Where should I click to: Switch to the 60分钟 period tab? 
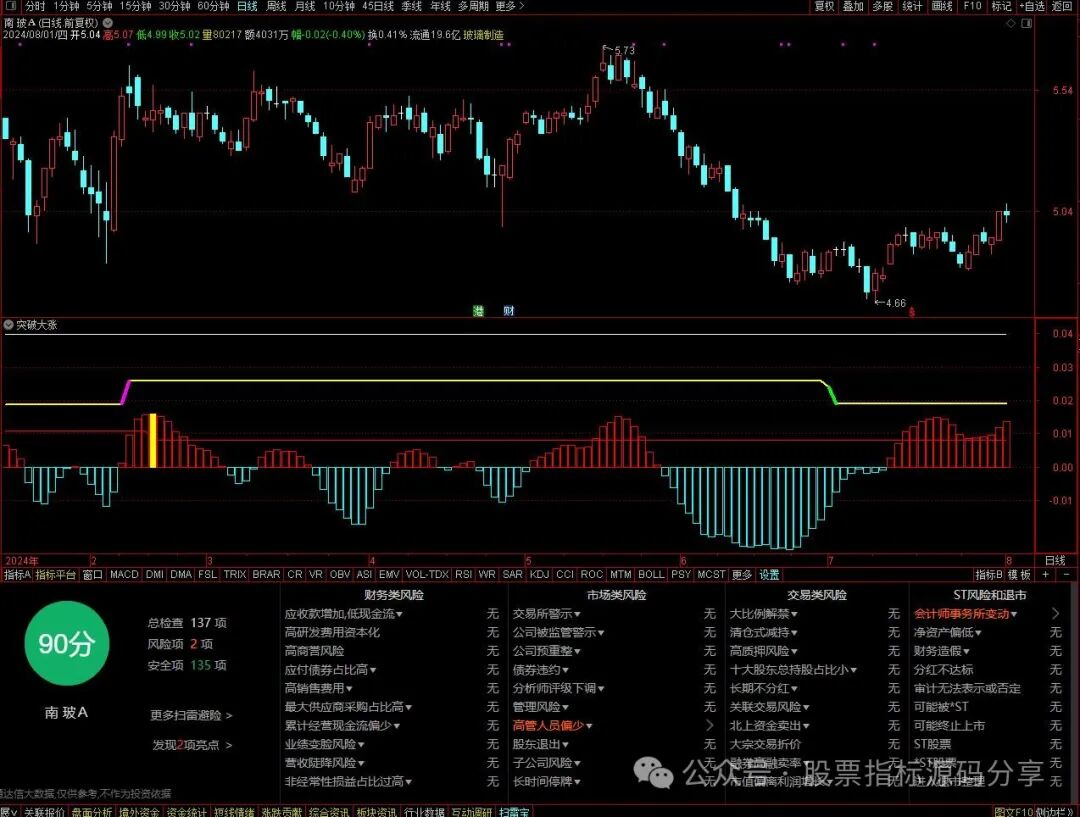213,6
